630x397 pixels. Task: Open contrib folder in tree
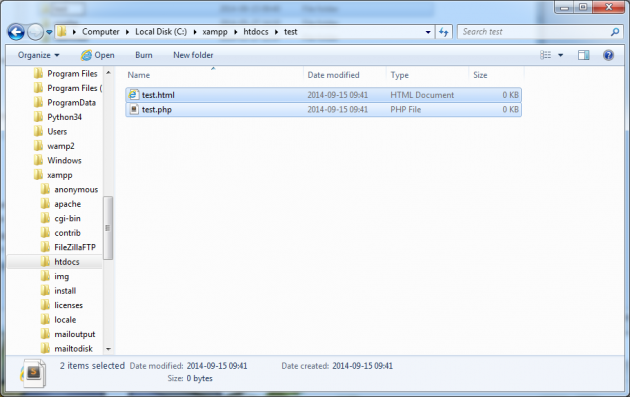[68, 233]
